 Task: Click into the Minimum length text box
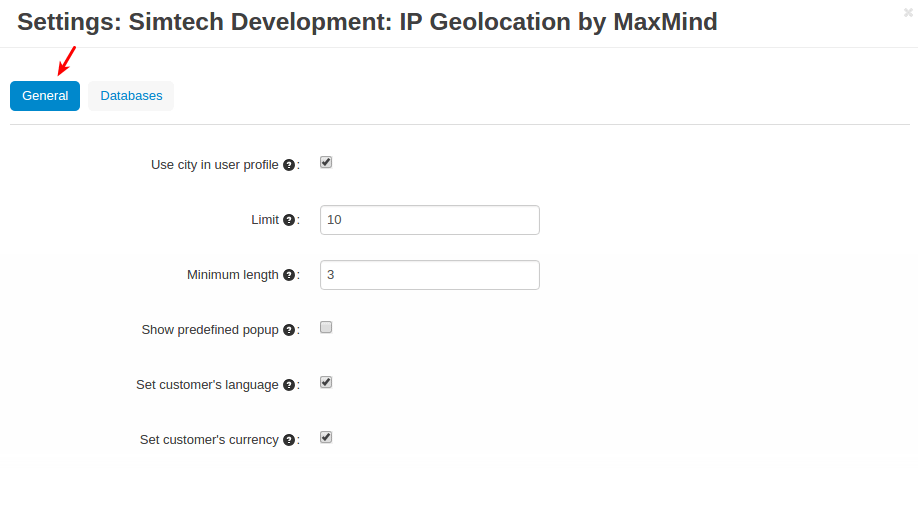click(429, 275)
